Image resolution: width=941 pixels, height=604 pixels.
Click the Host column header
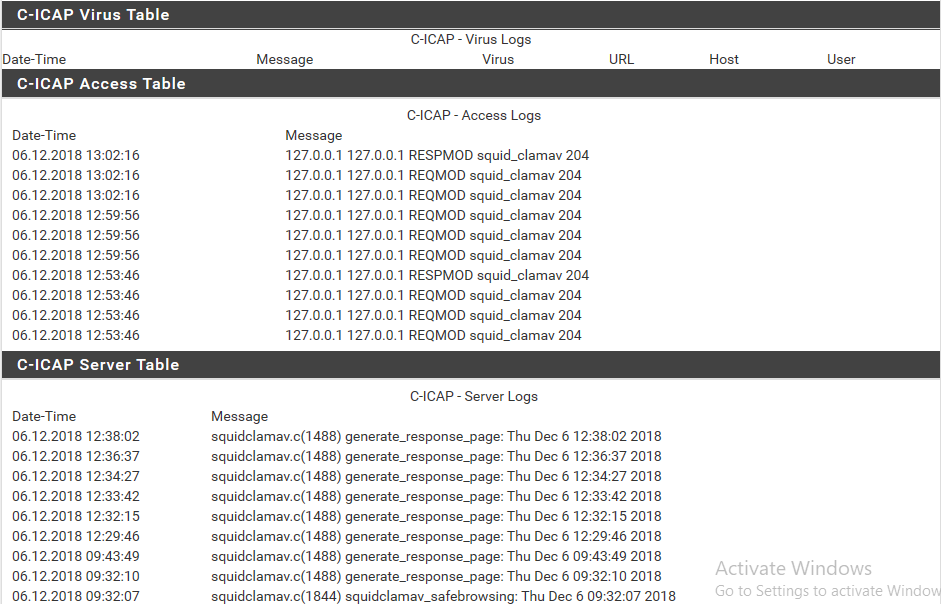tap(724, 59)
